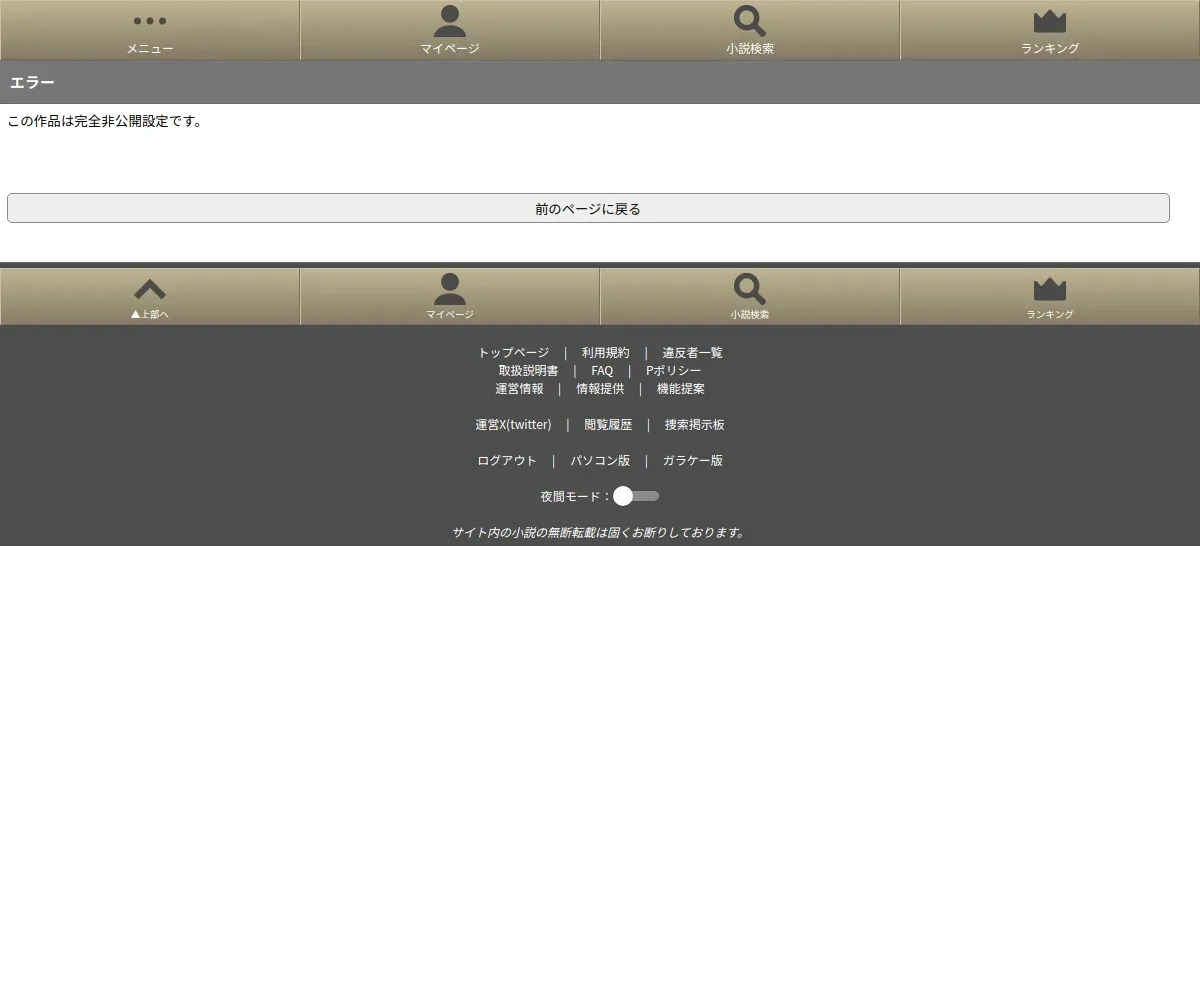Screen dimensions: 1200x1000
Task: Click the bottom bar ランキング crown icon
Action: 1050,289
